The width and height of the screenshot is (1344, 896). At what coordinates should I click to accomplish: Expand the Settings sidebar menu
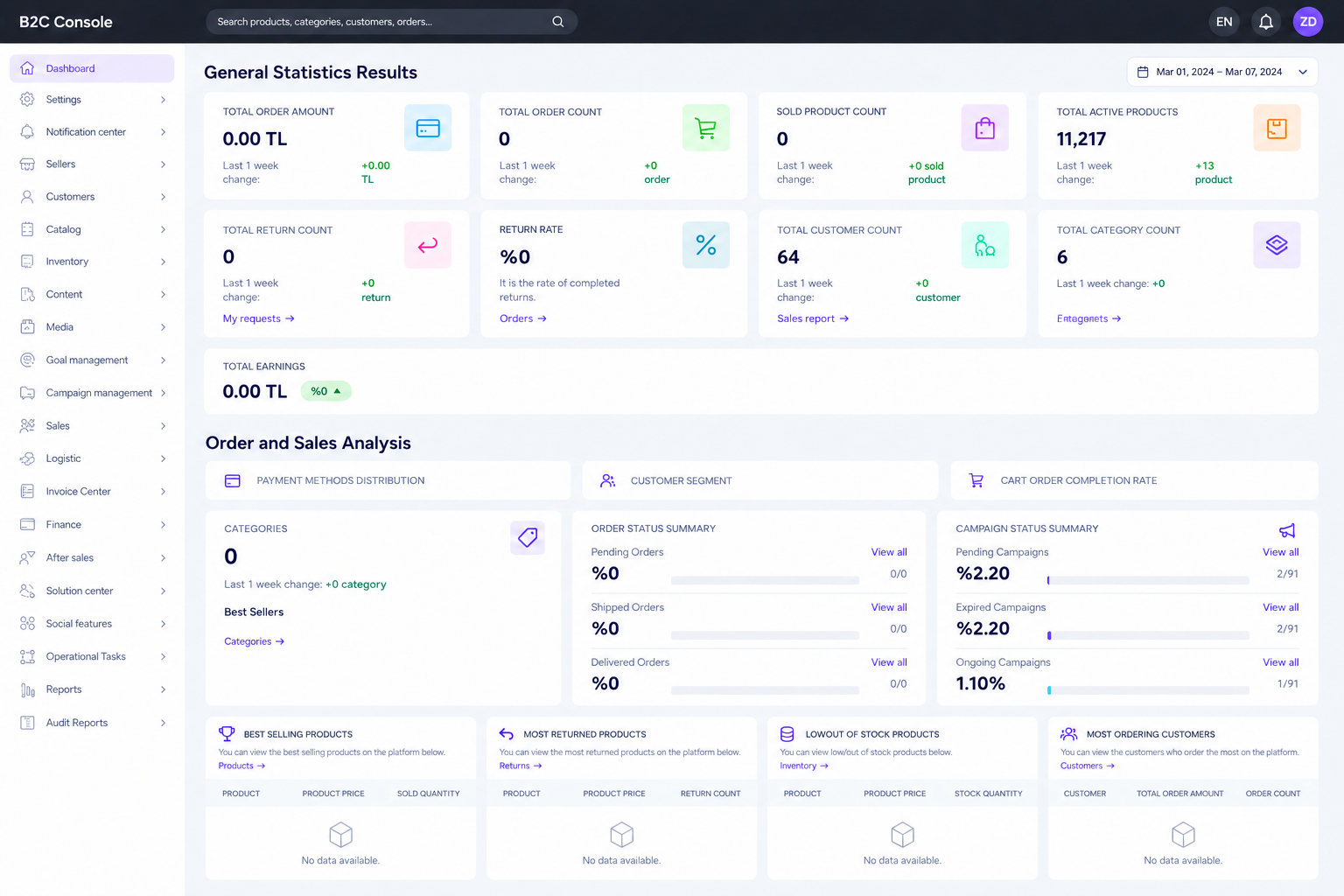coord(92,100)
